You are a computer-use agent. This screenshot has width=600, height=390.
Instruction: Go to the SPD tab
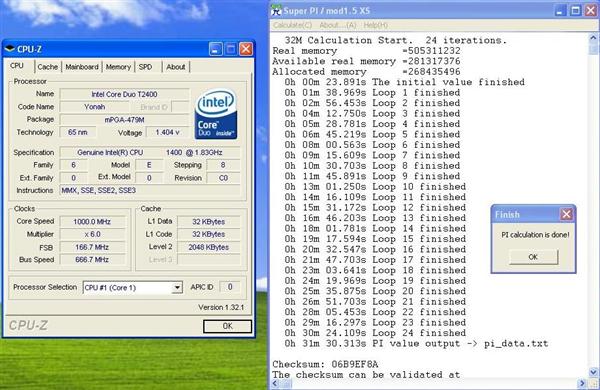pyautogui.click(x=145, y=67)
